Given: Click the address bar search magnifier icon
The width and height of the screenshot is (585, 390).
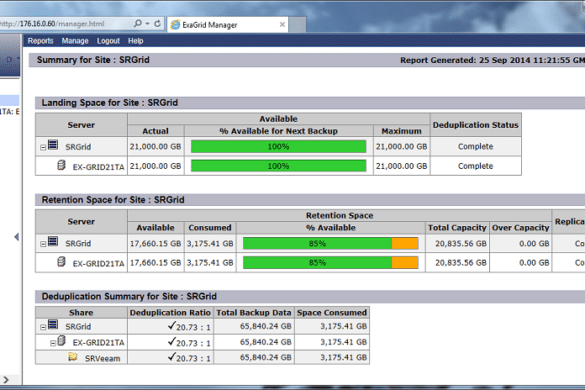Looking at the screenshot, I should coord(138,24).
